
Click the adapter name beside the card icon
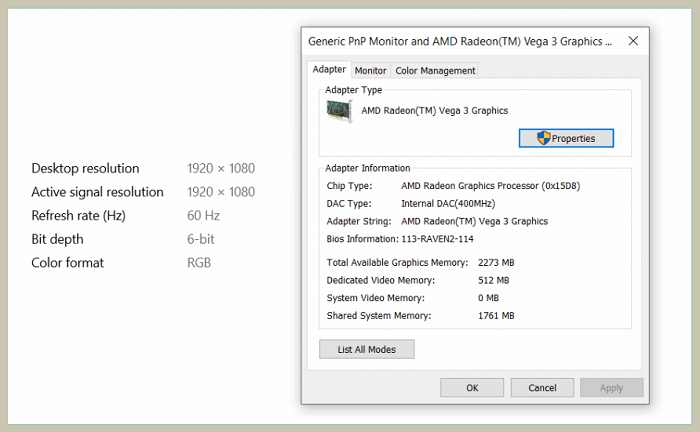click(435, 111)
